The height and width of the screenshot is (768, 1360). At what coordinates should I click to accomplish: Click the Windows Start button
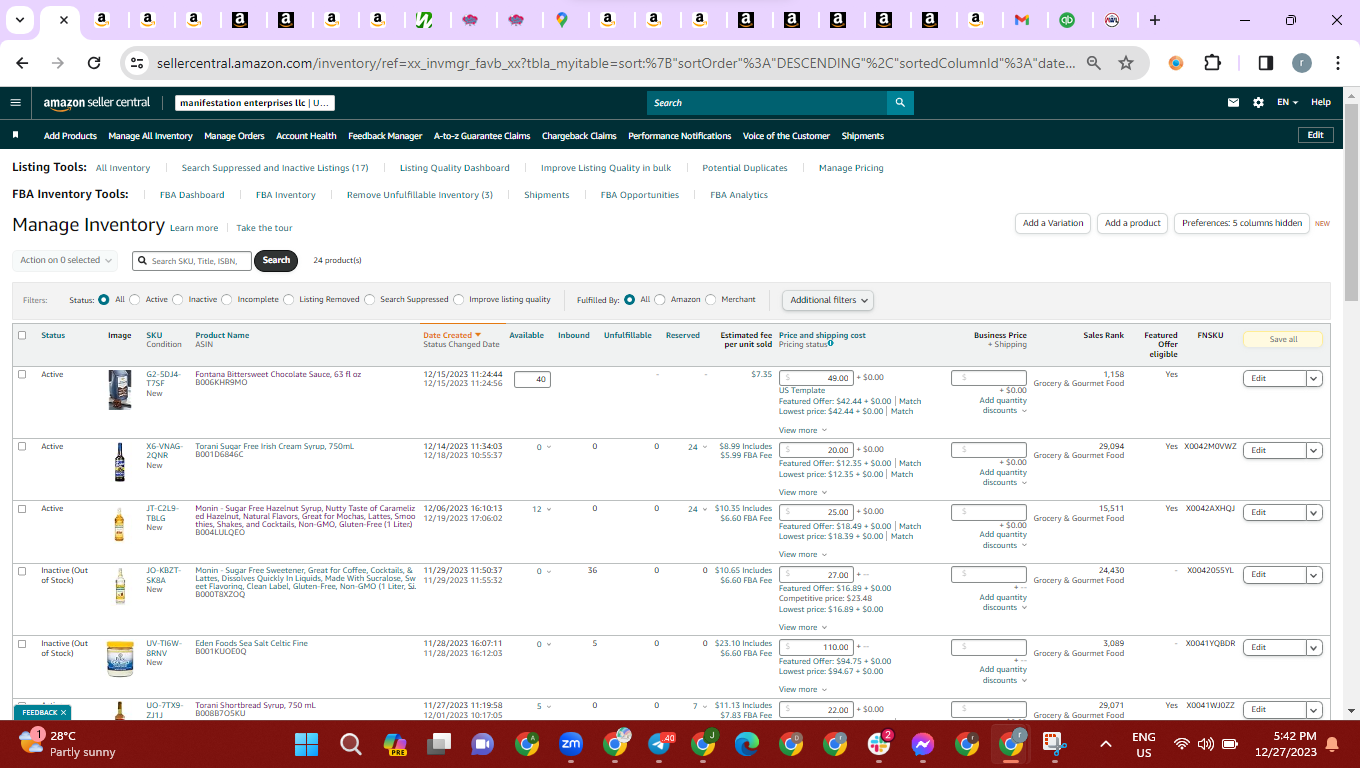pyautogui.click(x=307, y=744)
